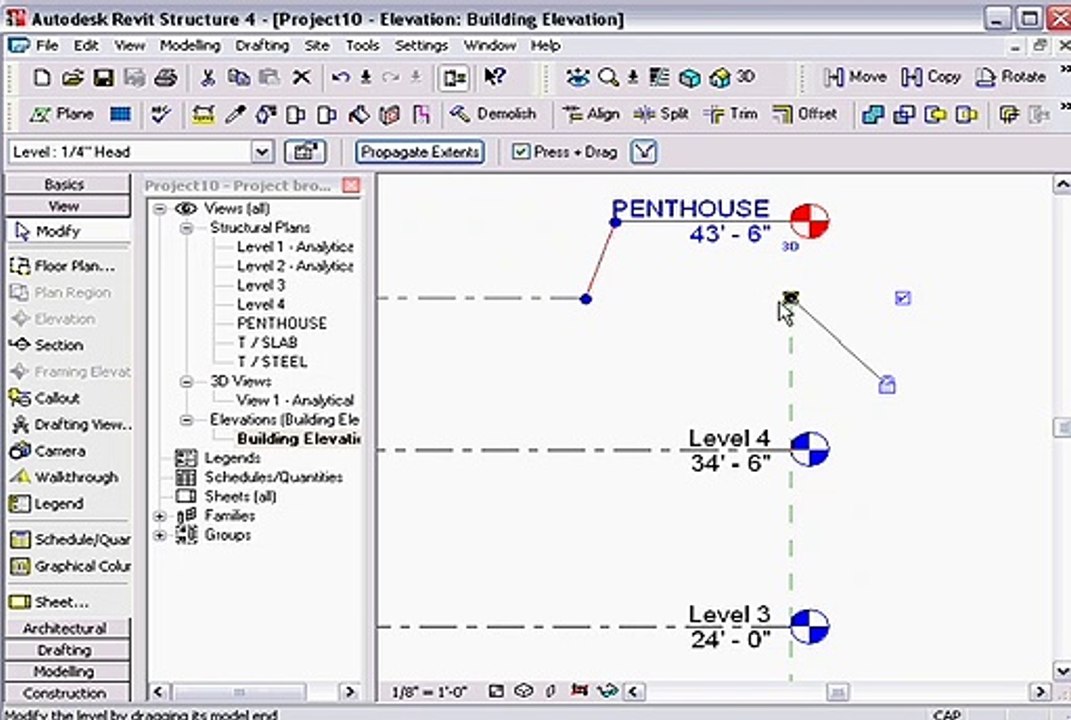Select the Align tool
Screen dimensions: 1071x720
click(591, 114)
